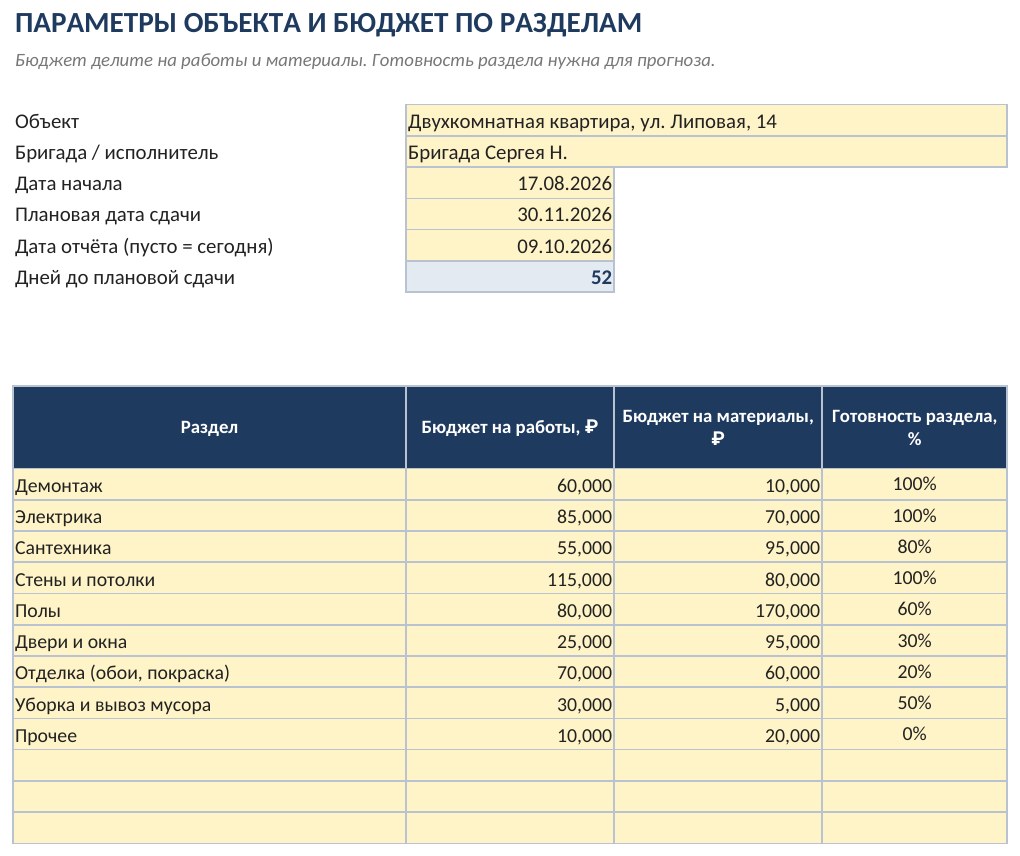Click the italic subtitle about budget split

365,60
